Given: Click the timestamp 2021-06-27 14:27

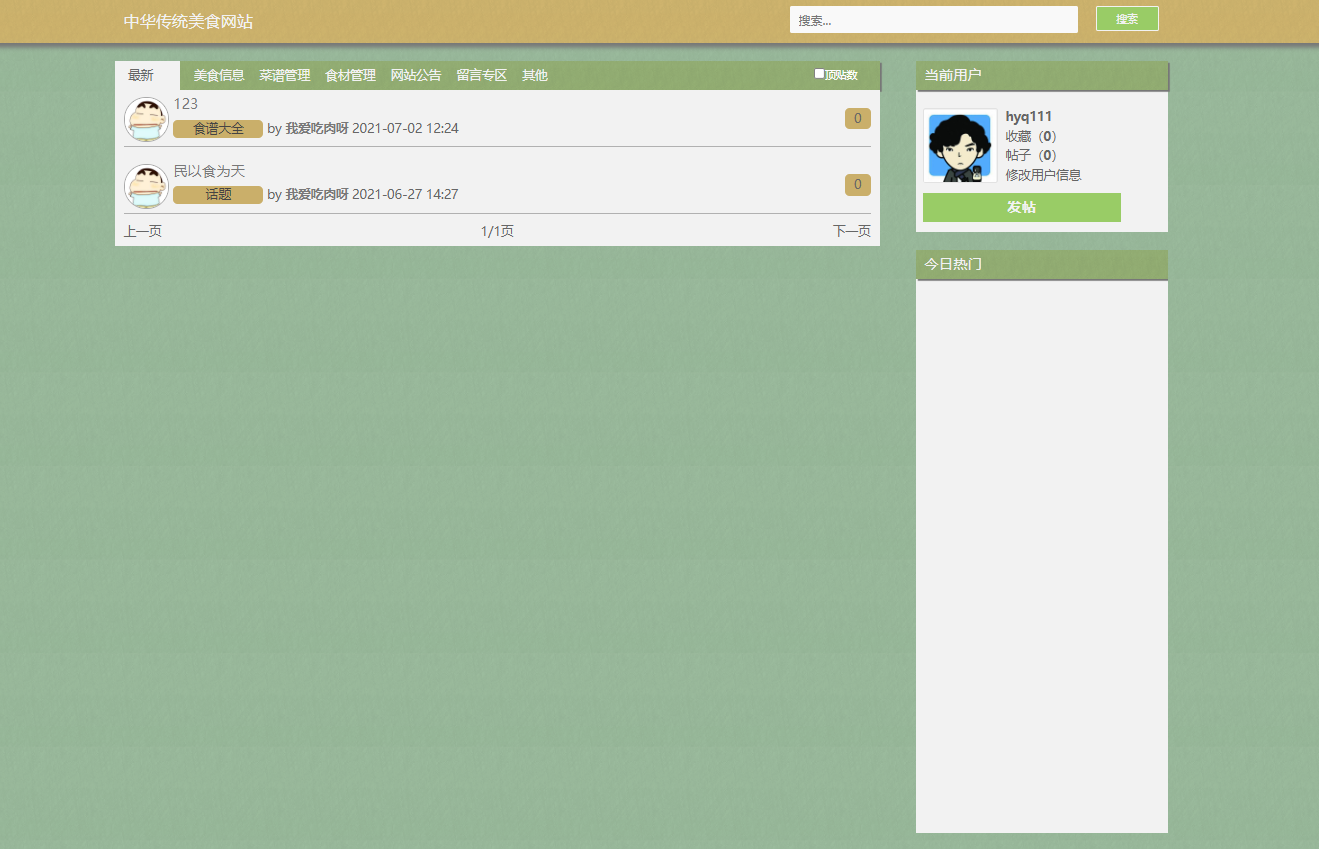Looking at the screenshot, I should point(406,195).
